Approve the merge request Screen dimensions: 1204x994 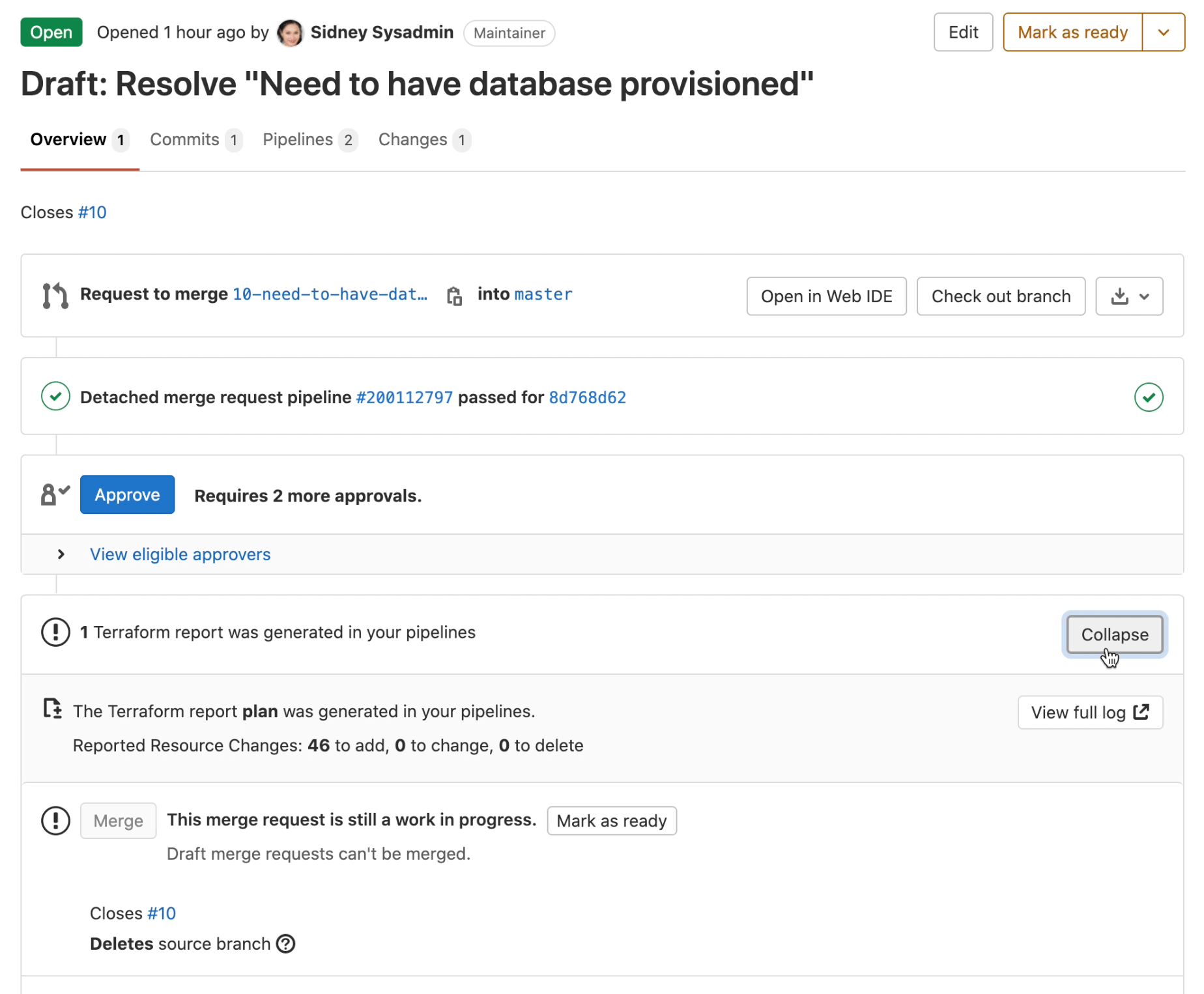point(127,494)
